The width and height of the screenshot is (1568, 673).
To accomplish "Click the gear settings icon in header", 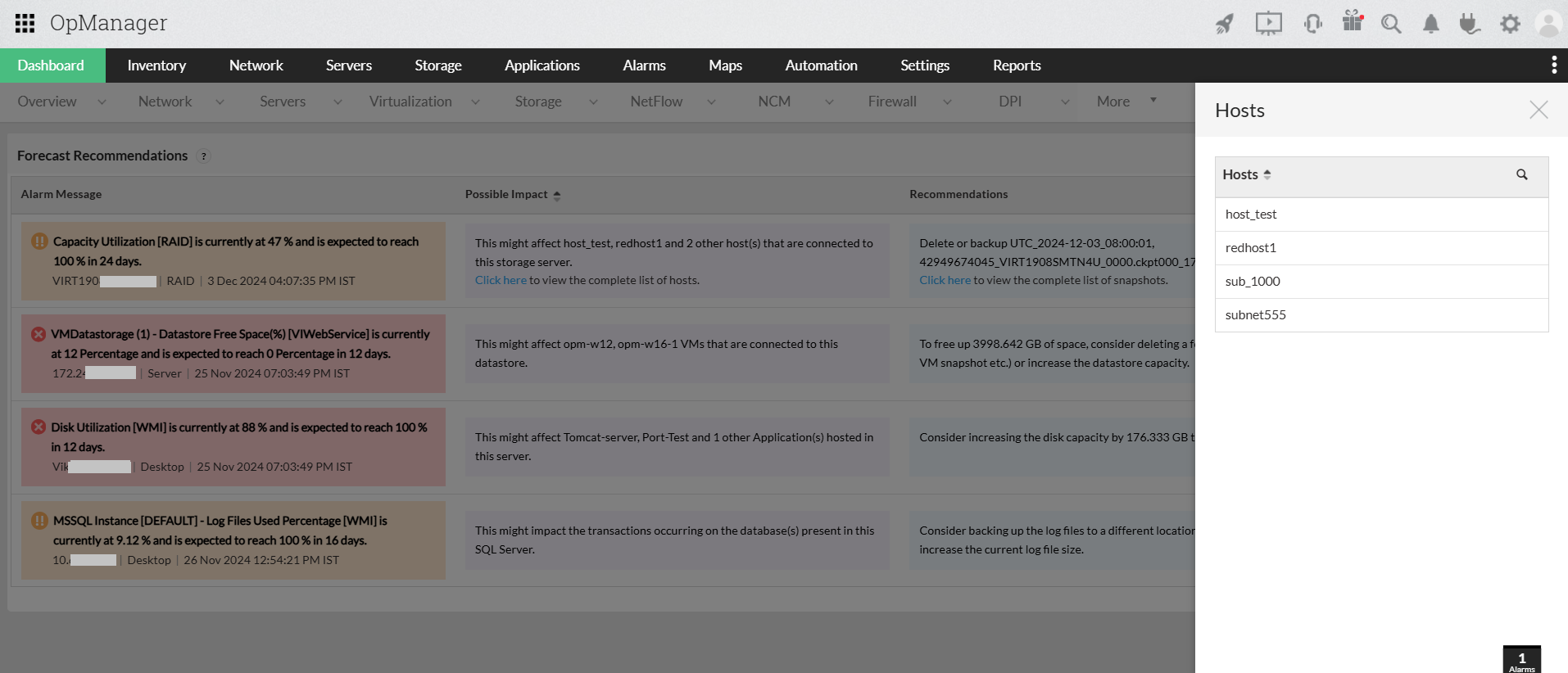I will 1509,24.
